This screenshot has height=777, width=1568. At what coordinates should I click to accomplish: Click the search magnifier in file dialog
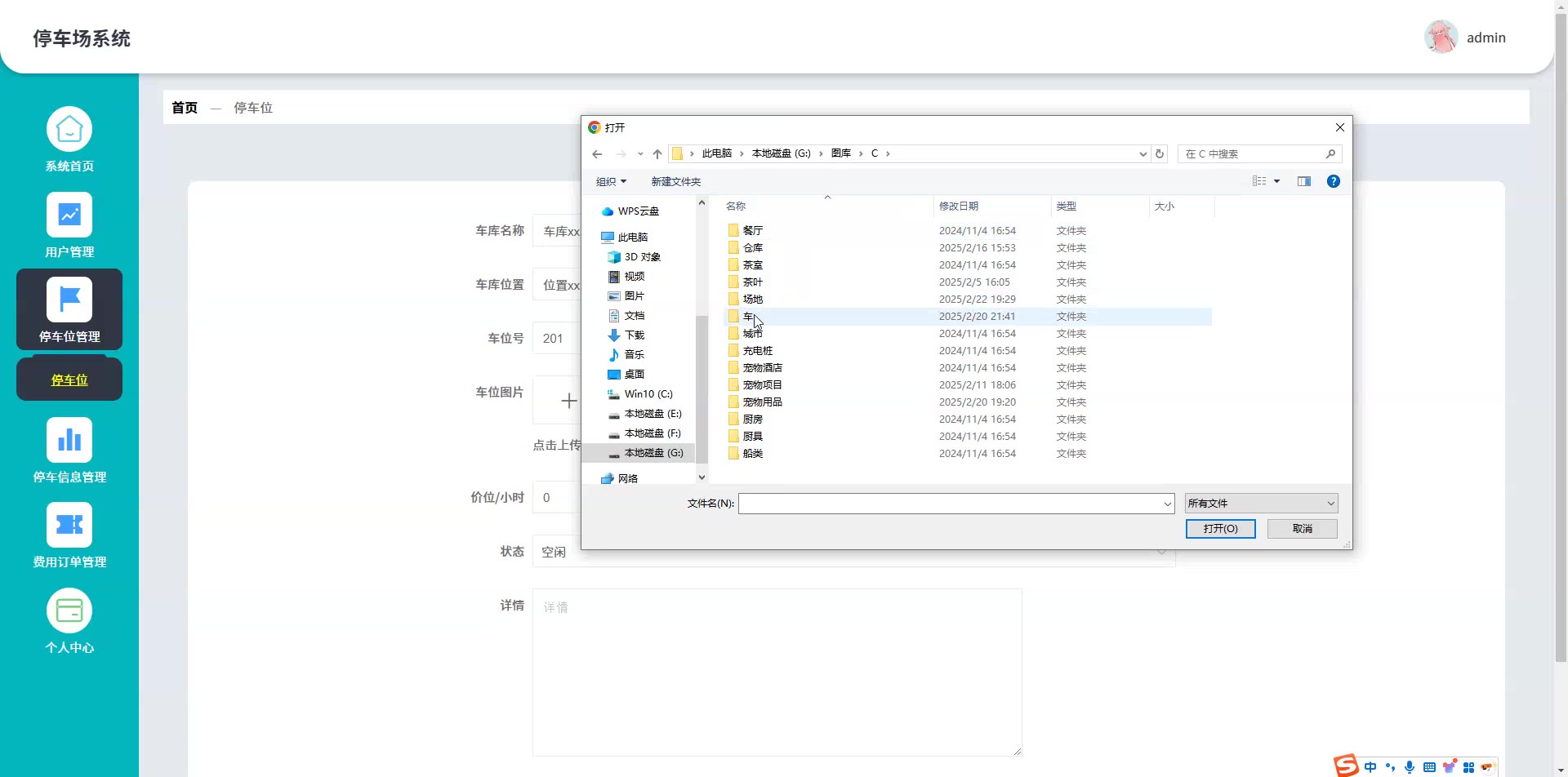point(1330,153)
